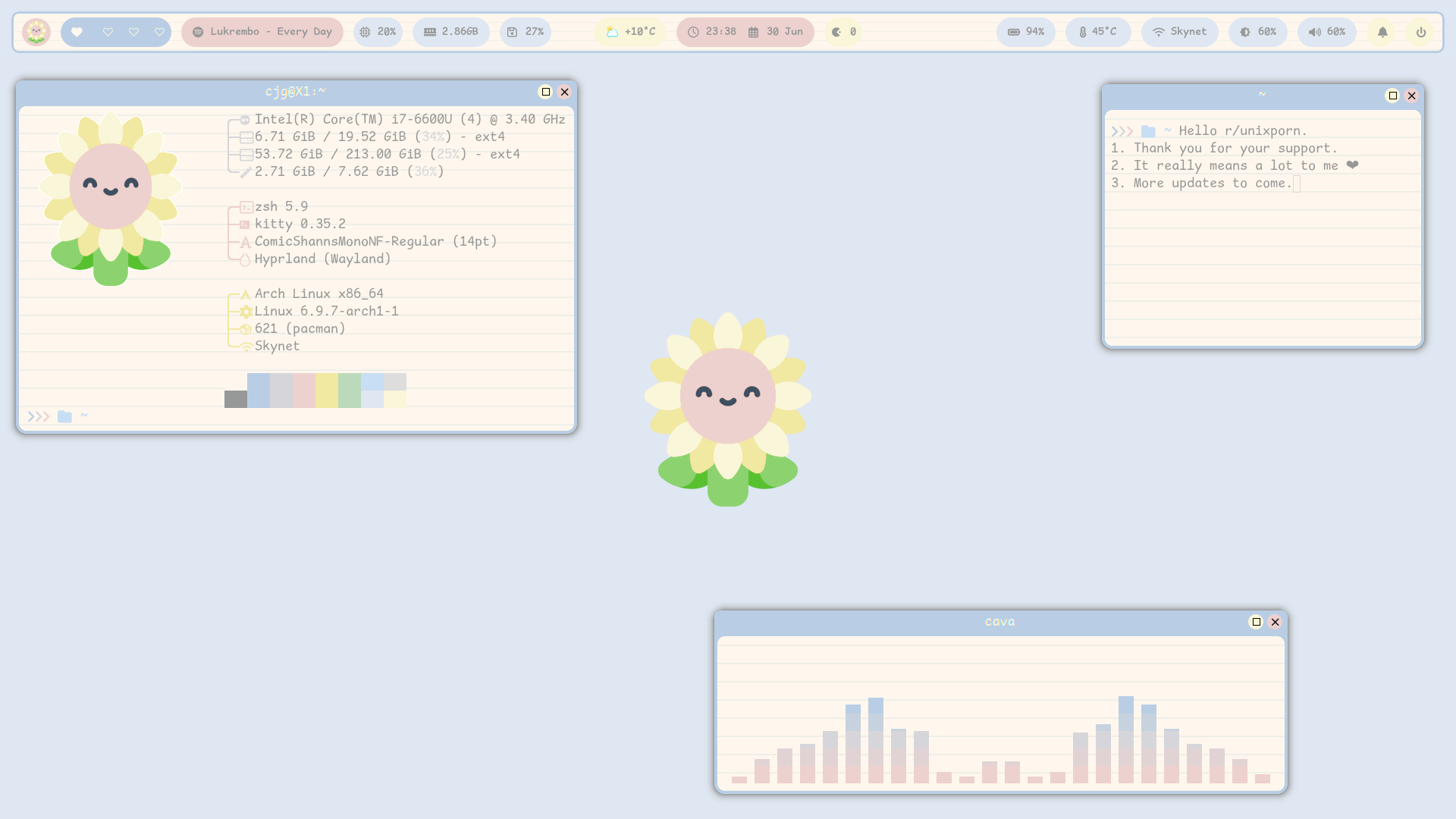Maximize the cava window
Screen dimensions: 1456x819
1256,622
